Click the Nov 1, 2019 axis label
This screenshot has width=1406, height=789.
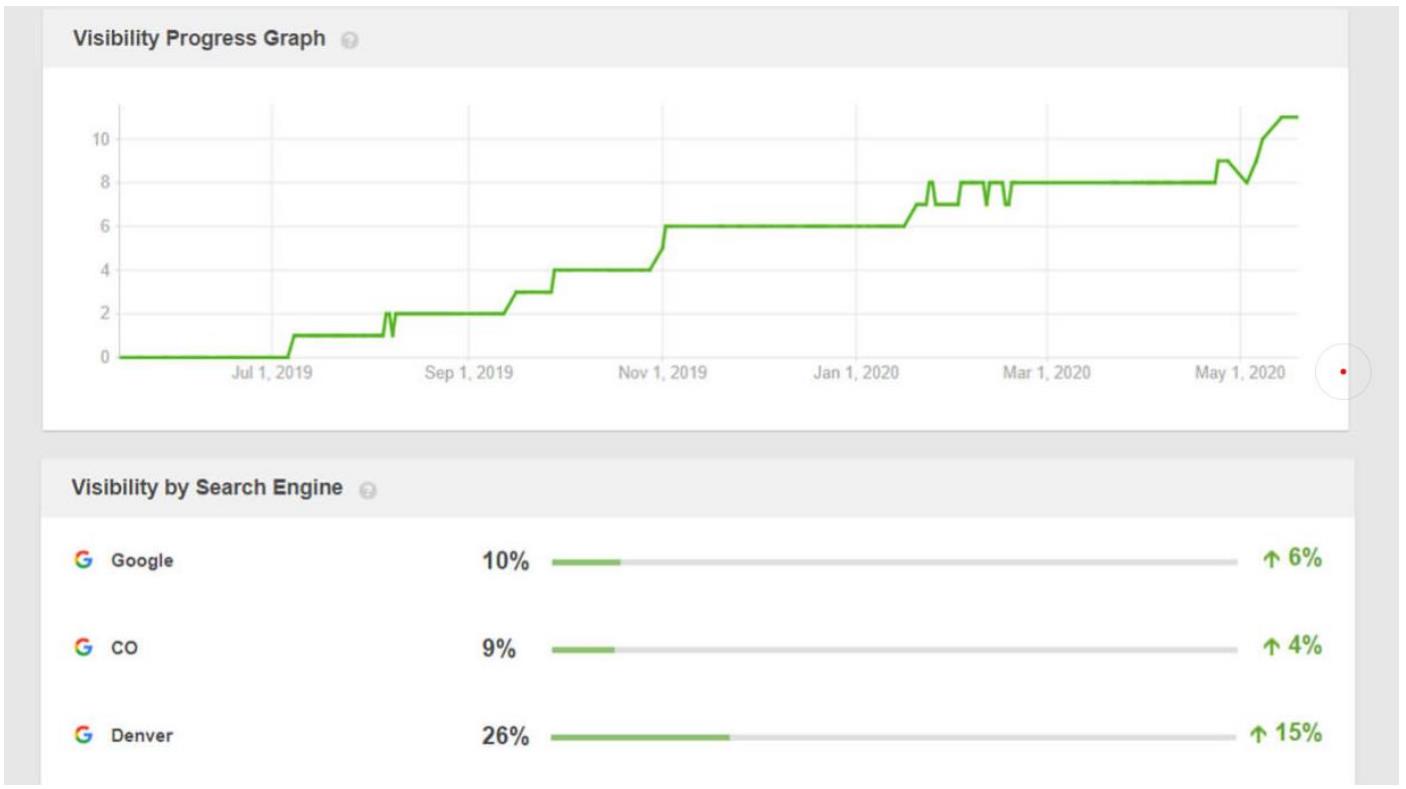click(662, 373)
